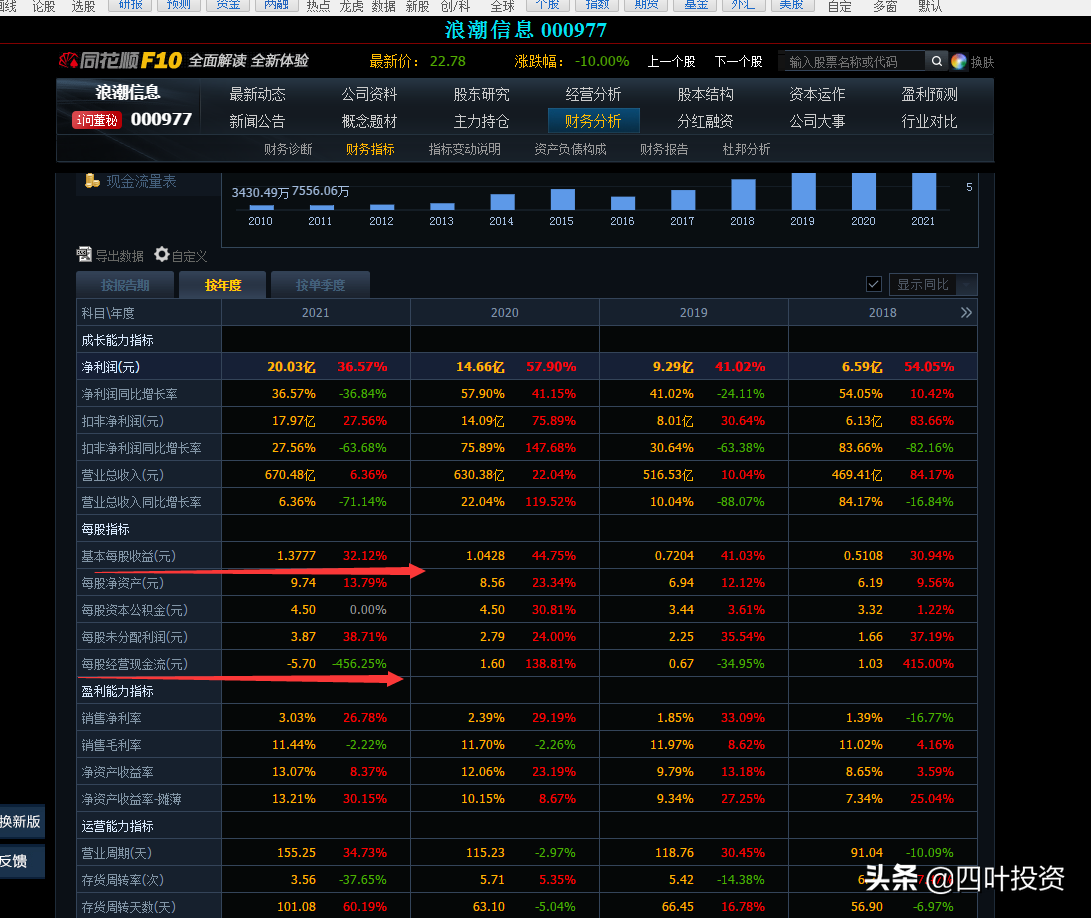This screenshot has width=1091, height=918.
Task: Open the 财务指标 sub-tab
Action: (x=370, y=149)
